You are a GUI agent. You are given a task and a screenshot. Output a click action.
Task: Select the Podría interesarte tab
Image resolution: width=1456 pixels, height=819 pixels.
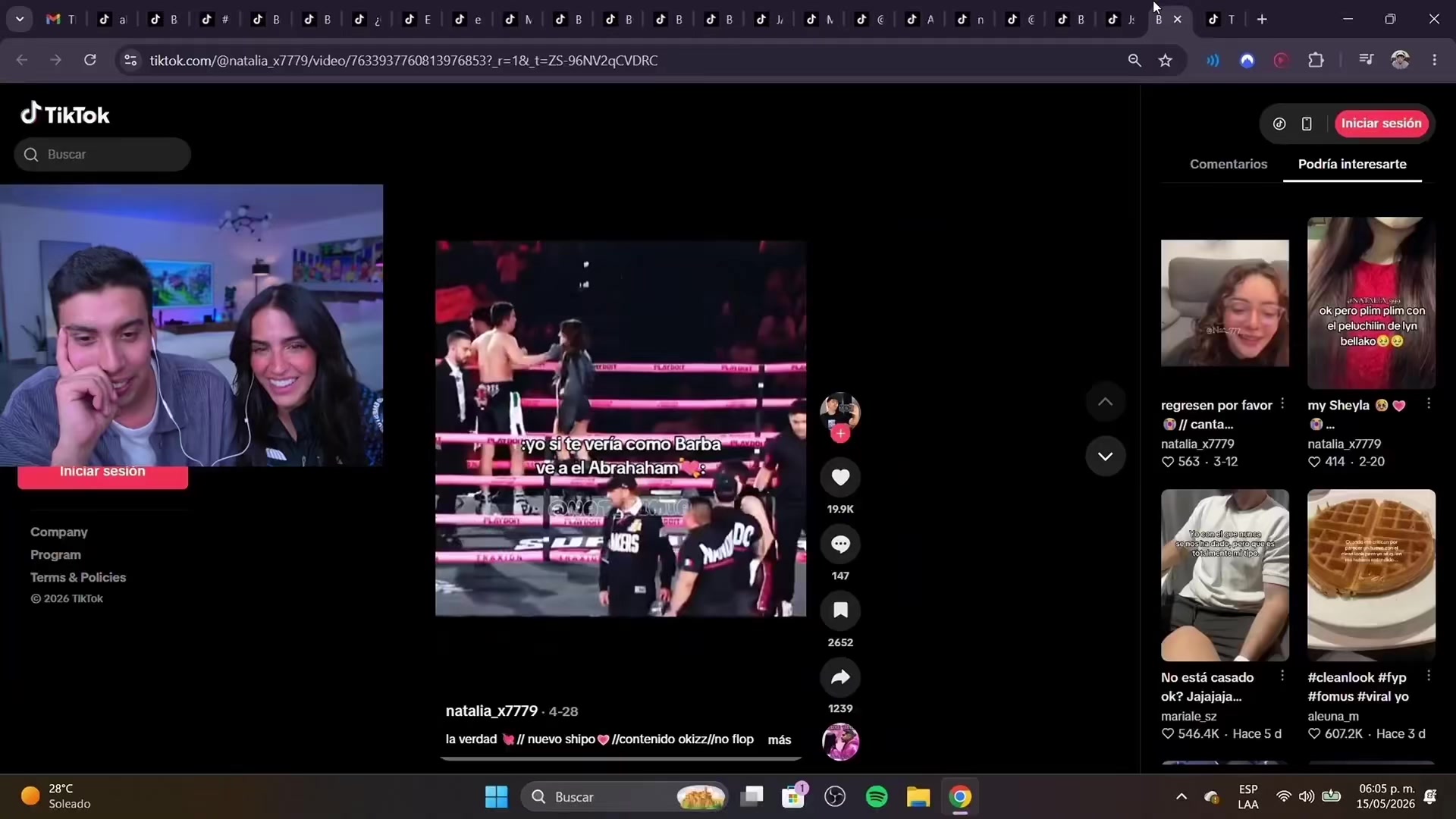click(x=1352, y=164)
